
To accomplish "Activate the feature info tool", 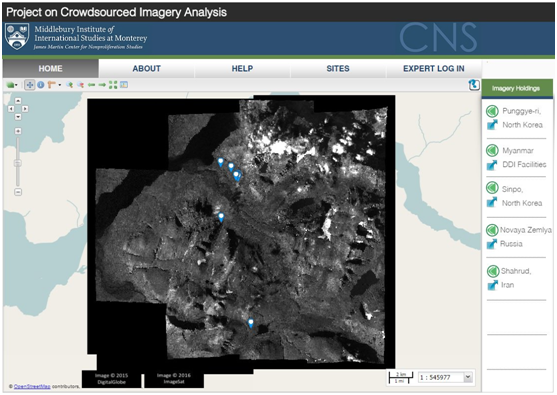I will point(40,85).
